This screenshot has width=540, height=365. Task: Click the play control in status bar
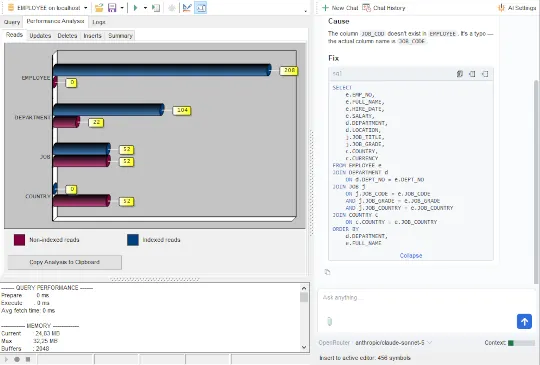tap(6, 359)
